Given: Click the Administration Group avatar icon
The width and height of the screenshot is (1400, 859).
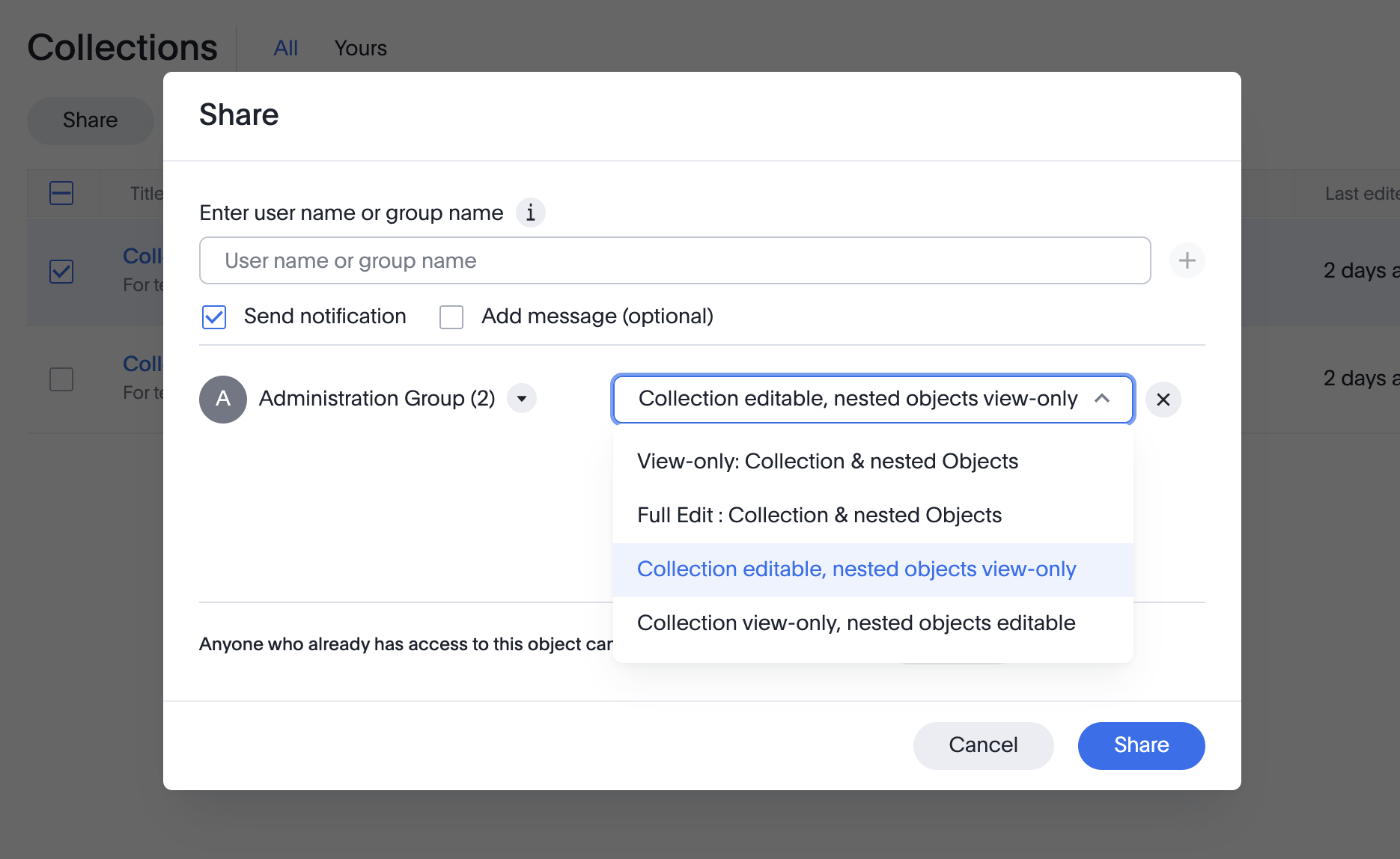Looking at the screenshot, I should coord(223,399).
